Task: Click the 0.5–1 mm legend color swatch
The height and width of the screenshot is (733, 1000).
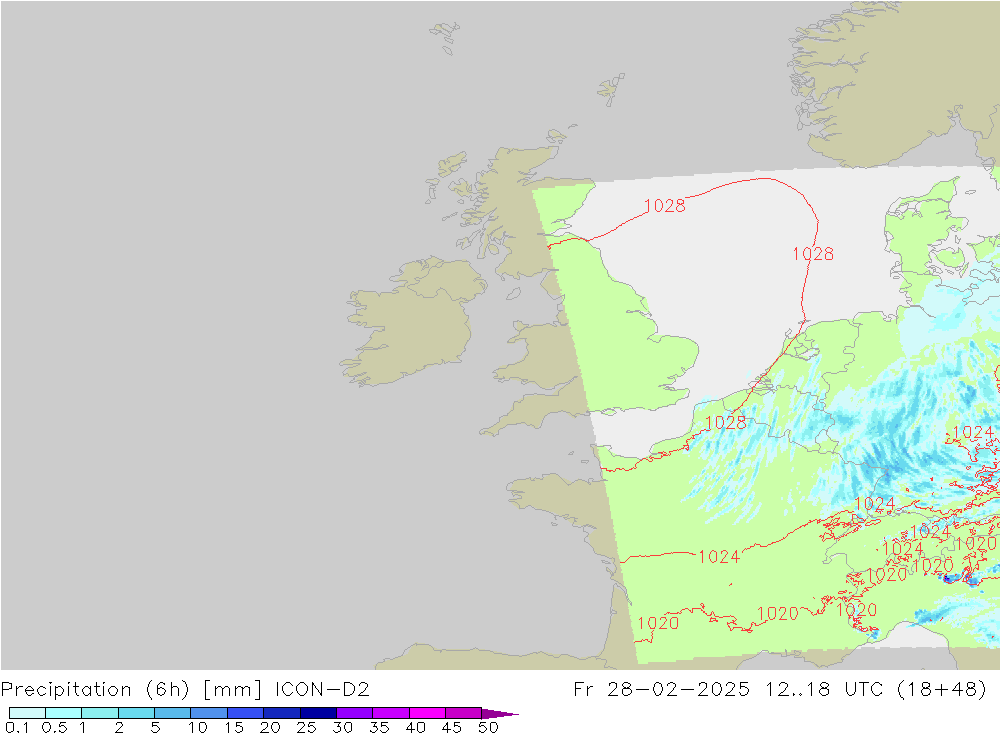Action: click(x=64, y=713)
